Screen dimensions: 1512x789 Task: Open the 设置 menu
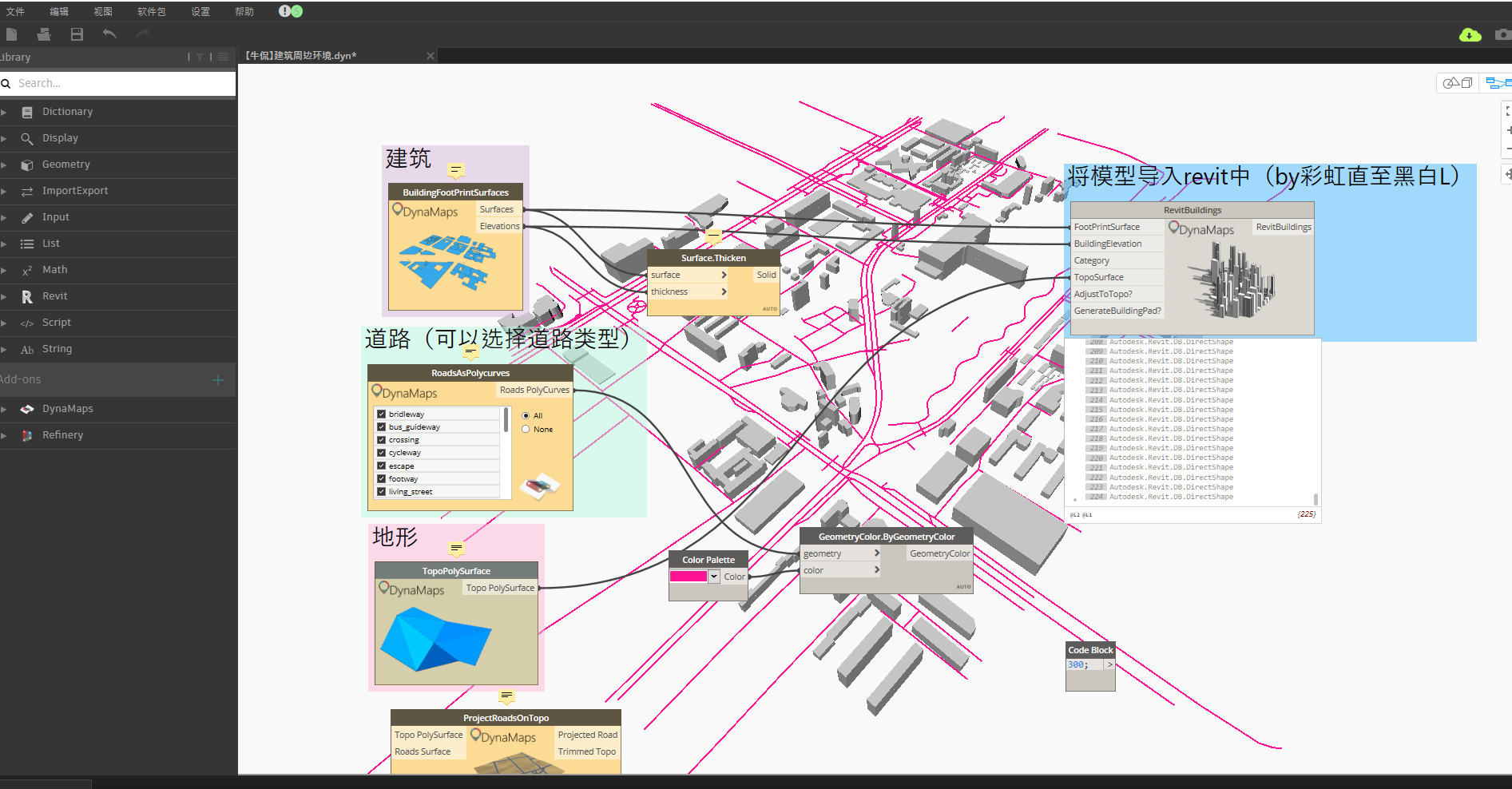click(x=200, y=11)
